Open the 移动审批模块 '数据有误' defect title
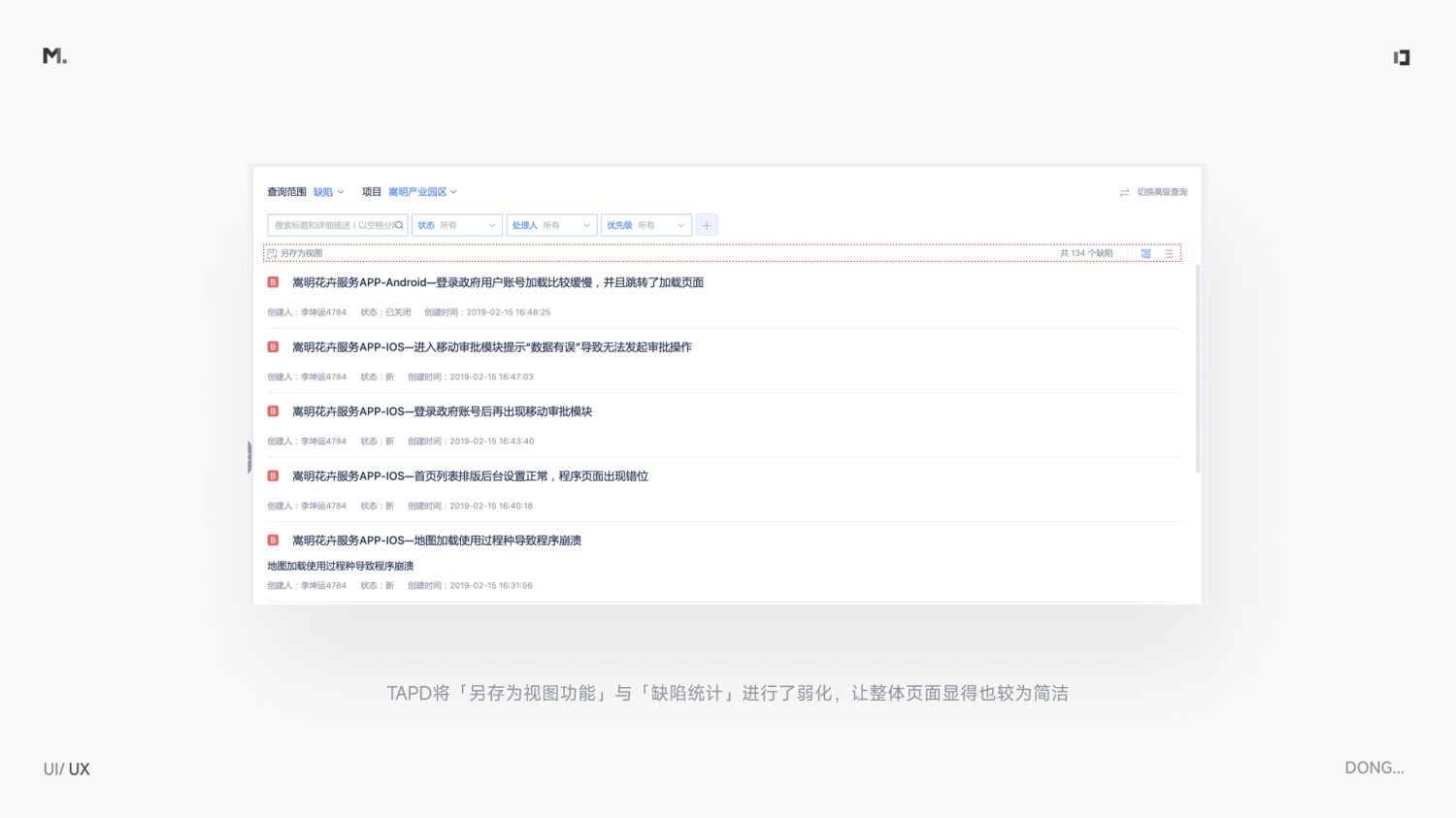The image size is (1456, 818). click(492, 347)
